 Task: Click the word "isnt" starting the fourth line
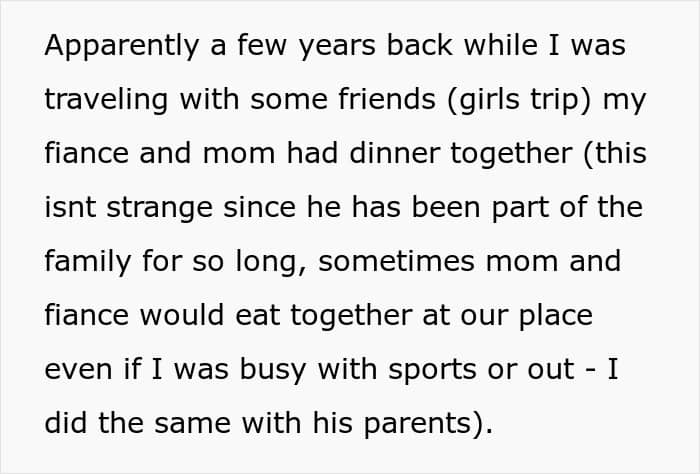coord(70,207)
